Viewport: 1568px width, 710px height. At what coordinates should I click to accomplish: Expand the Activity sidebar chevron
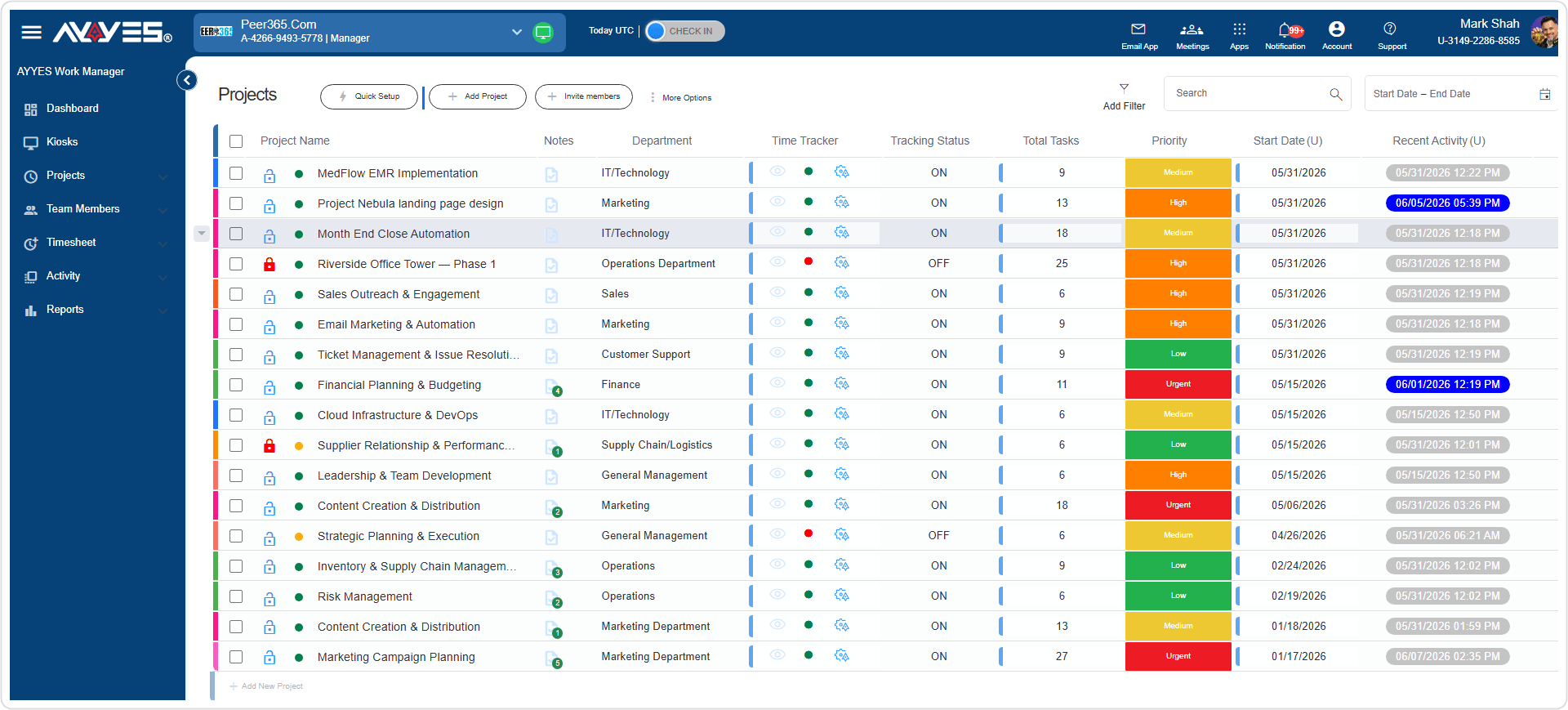(163, 277)
